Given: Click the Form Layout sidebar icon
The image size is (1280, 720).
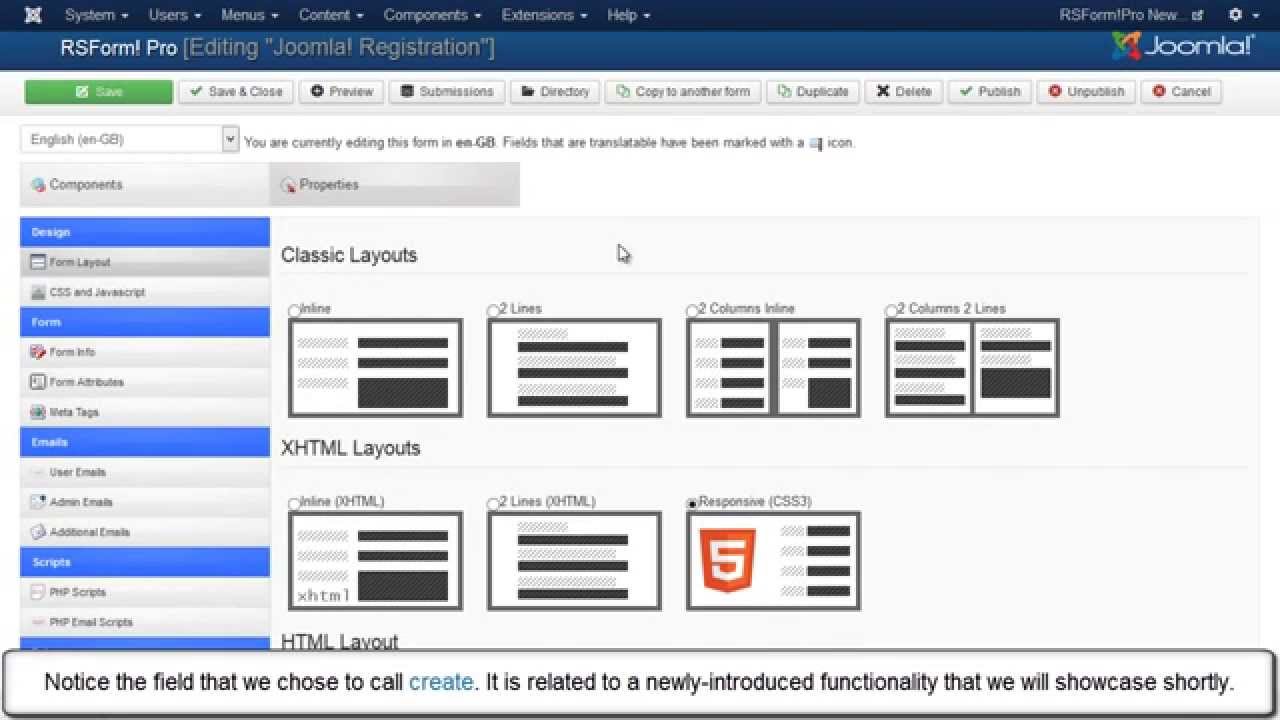Looking at the screenshot, I should point(38,262).
